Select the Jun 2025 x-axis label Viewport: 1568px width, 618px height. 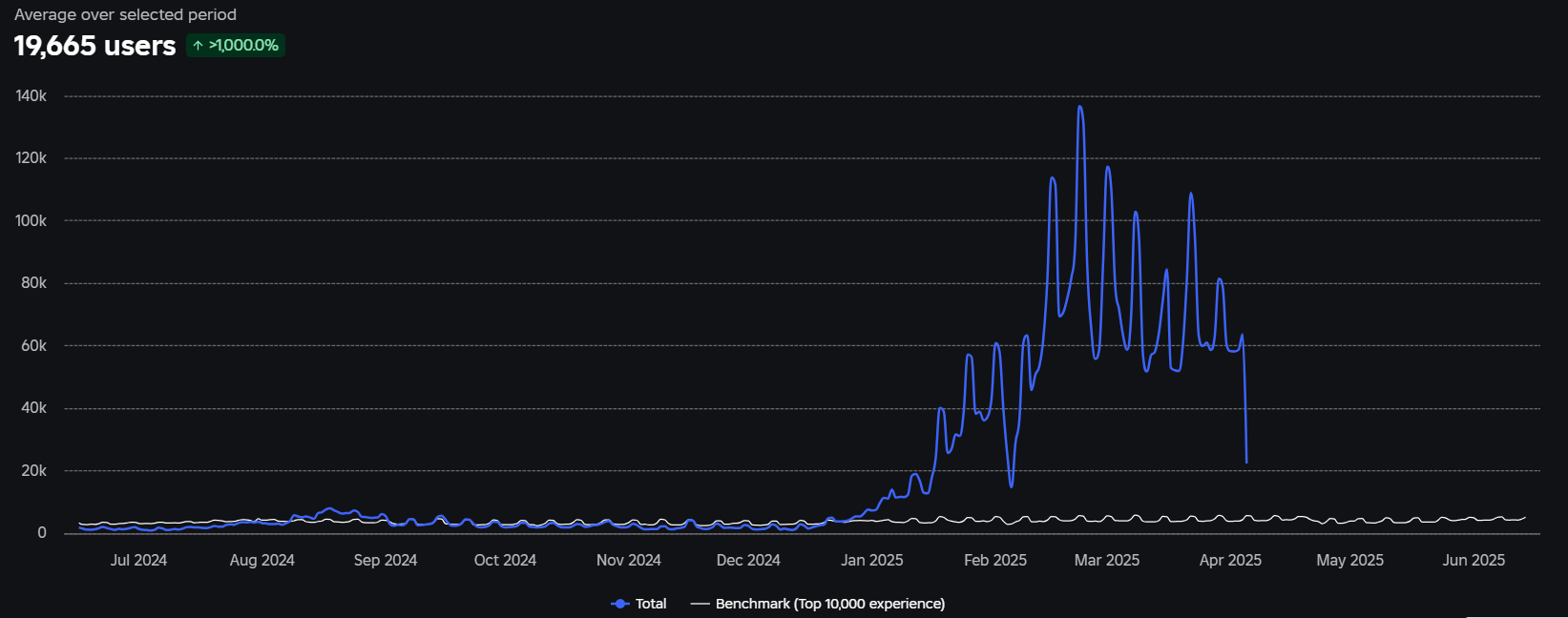point(1474,560)
